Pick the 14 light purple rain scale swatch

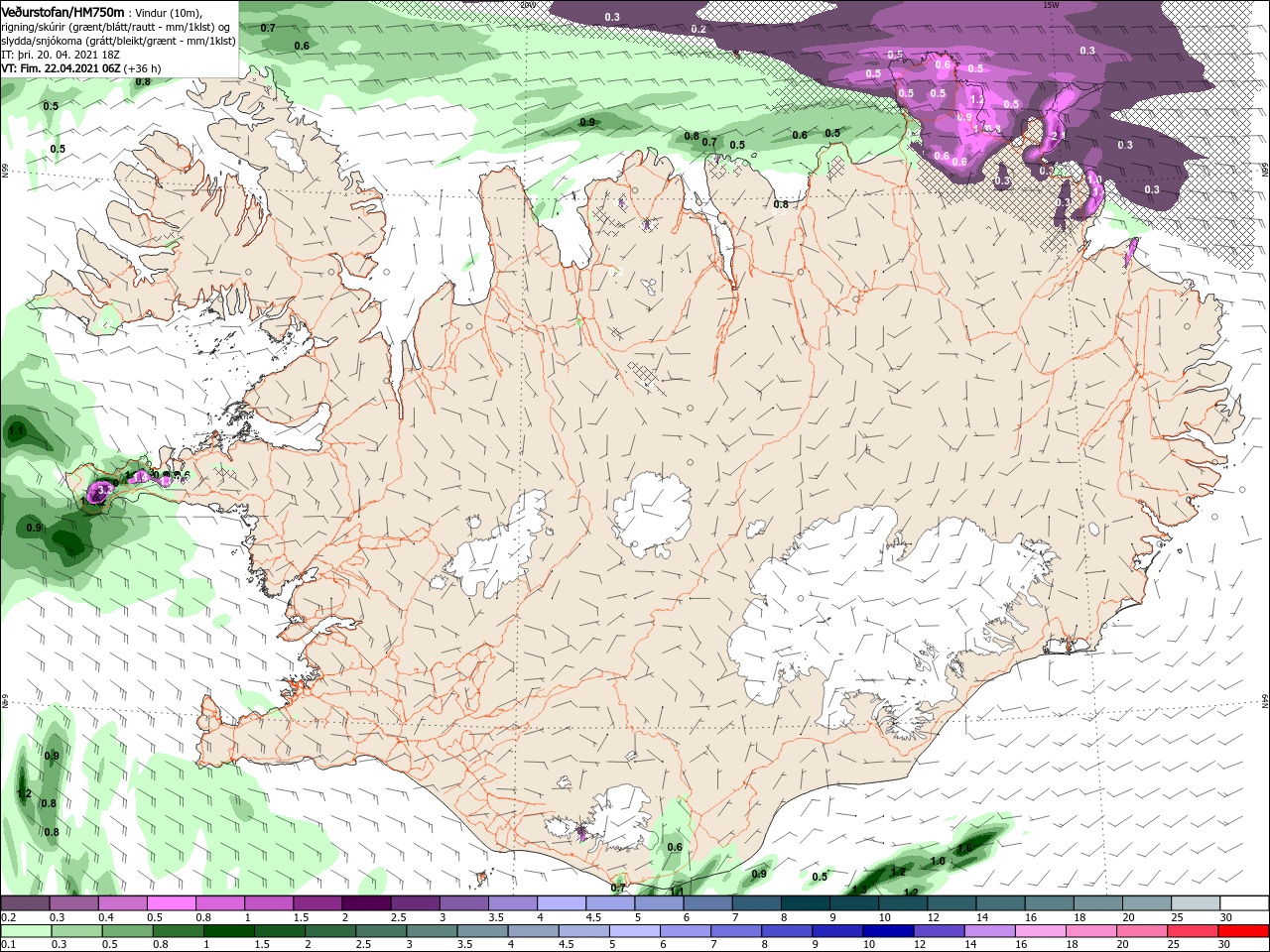[990, 931]
